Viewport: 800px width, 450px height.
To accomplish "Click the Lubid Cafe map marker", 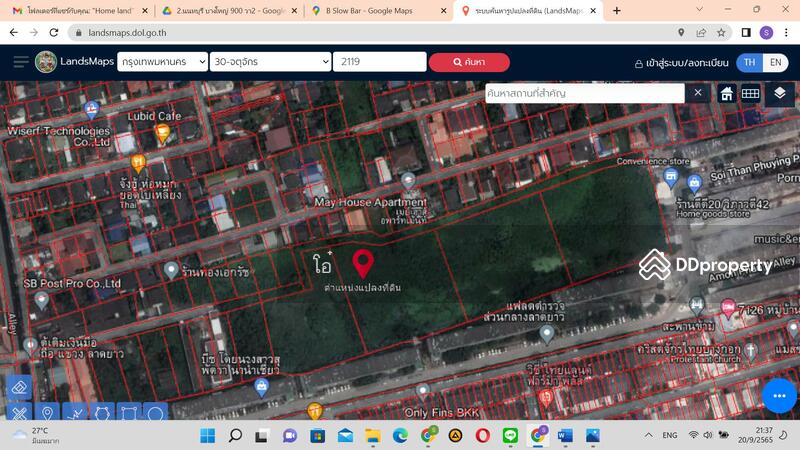I will point(162,134).
